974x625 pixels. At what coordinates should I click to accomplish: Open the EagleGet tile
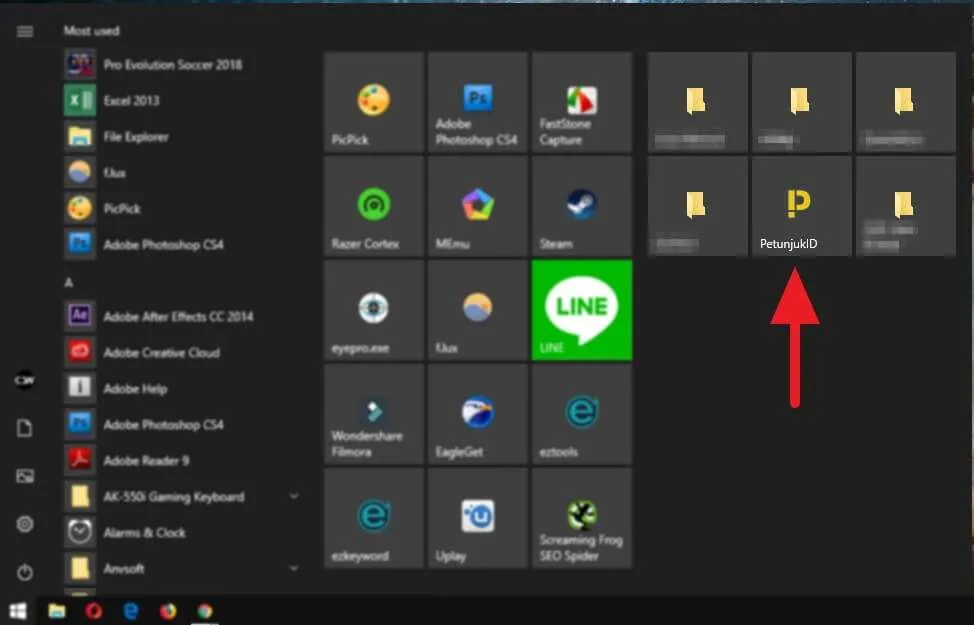click(478, 414)
